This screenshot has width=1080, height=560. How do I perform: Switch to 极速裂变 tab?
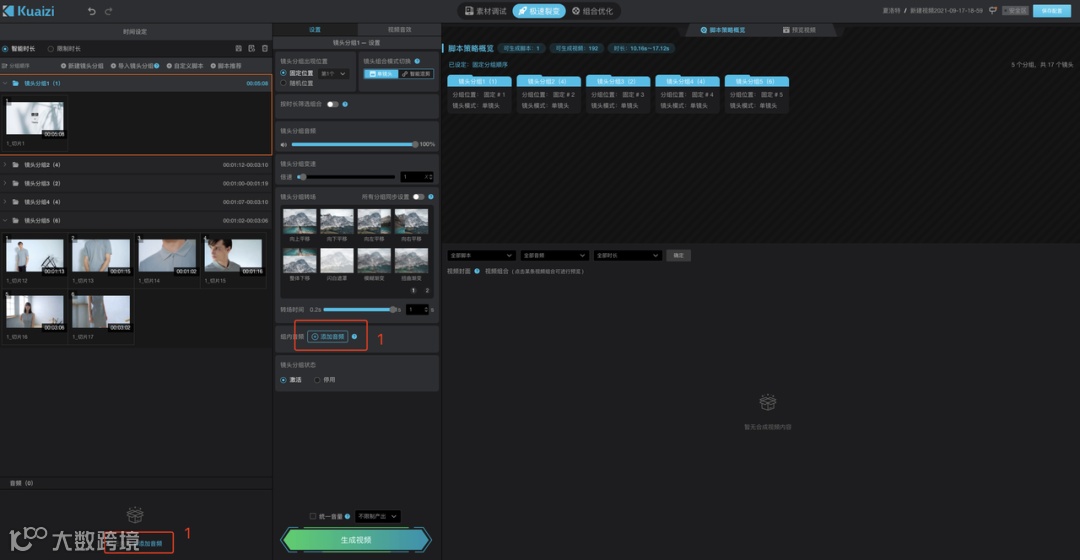tap(539, 11)
